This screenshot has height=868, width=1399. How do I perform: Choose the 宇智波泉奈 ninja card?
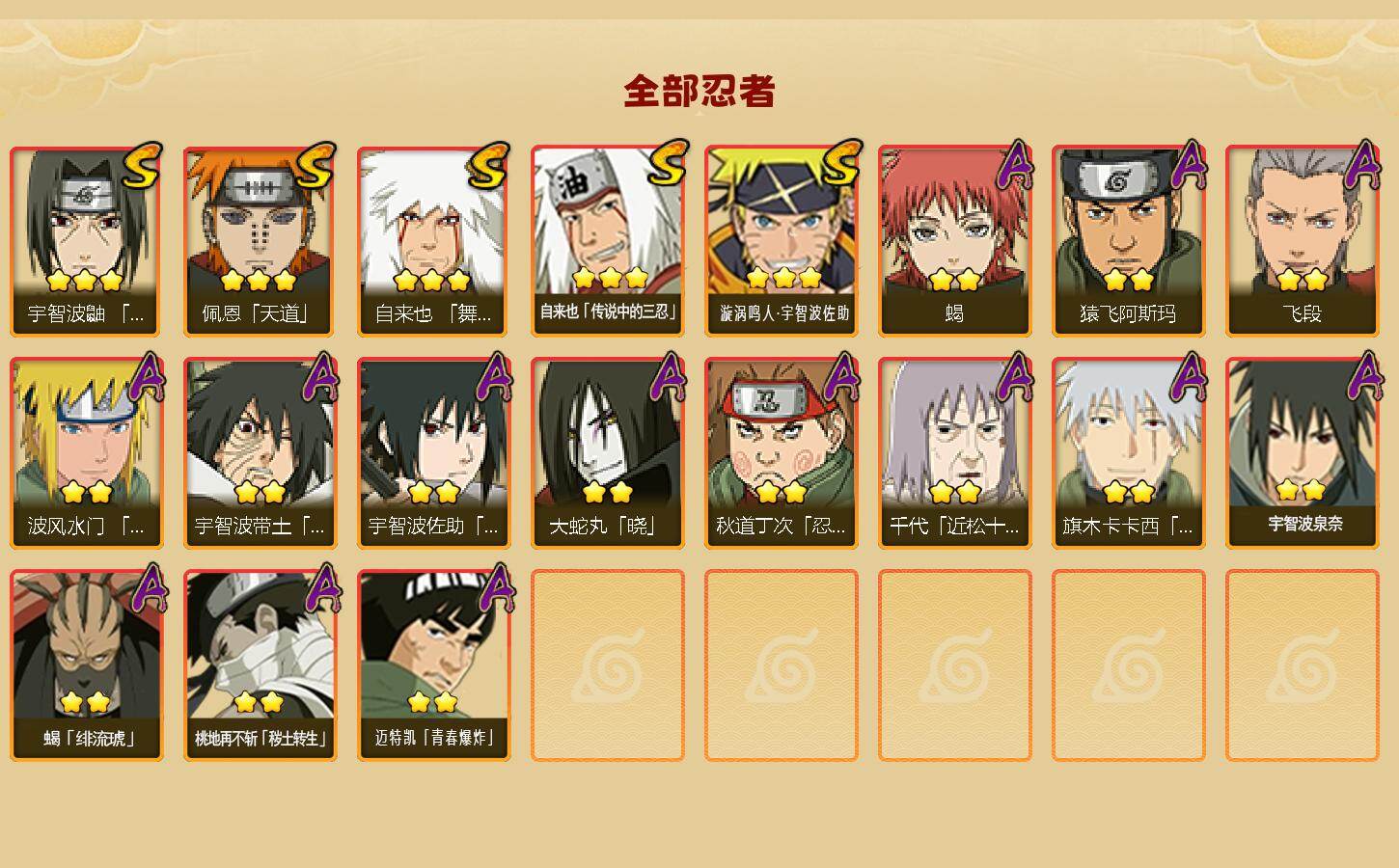(1303, 453)
